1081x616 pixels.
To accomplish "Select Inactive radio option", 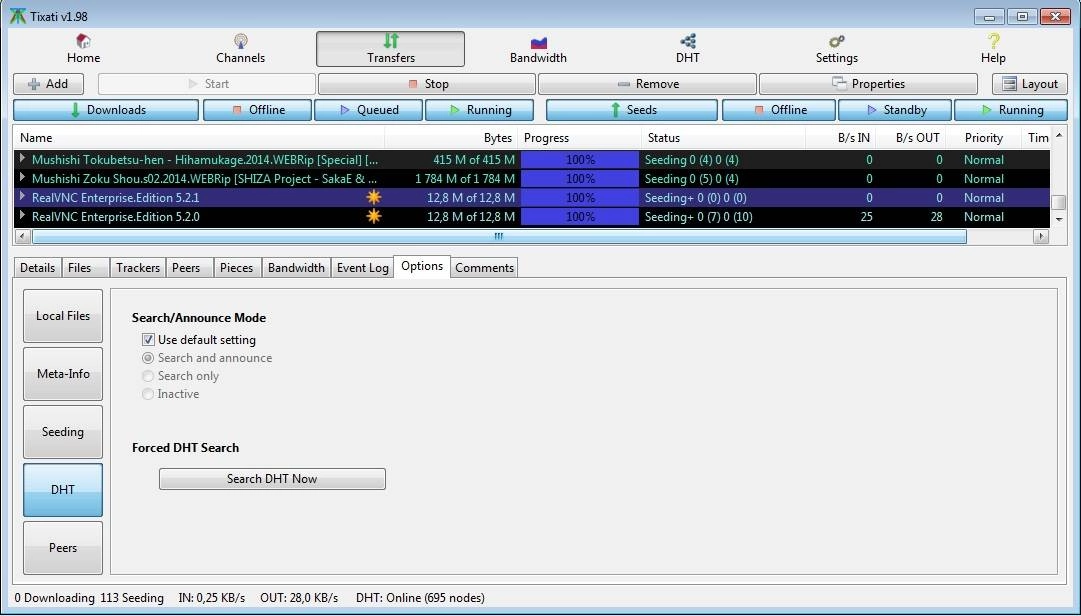I will tap(148, 393).
